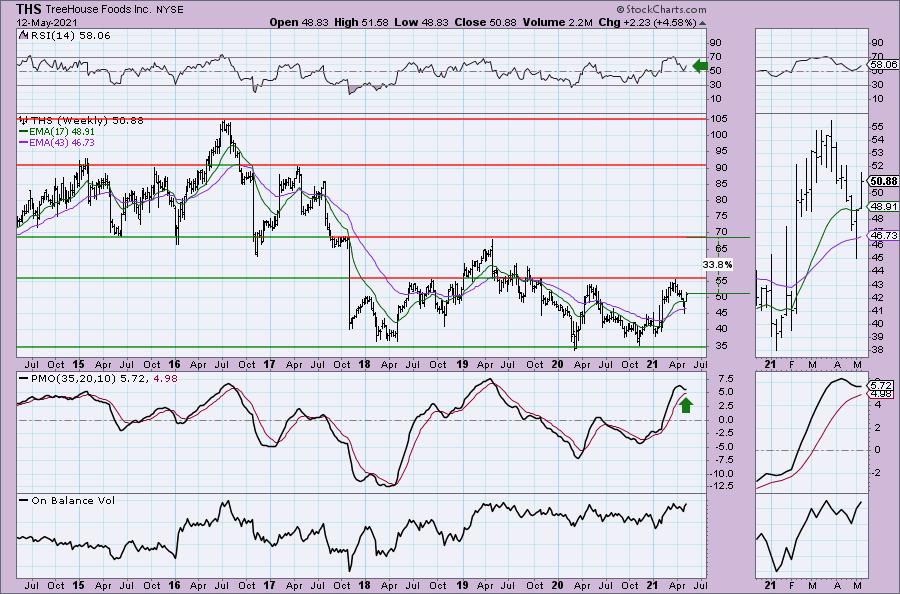The width and height of the screenshot is (900, 594).
Task: Click the THS (Weekly) 50.88 legend label
Action: click(87, 121)
